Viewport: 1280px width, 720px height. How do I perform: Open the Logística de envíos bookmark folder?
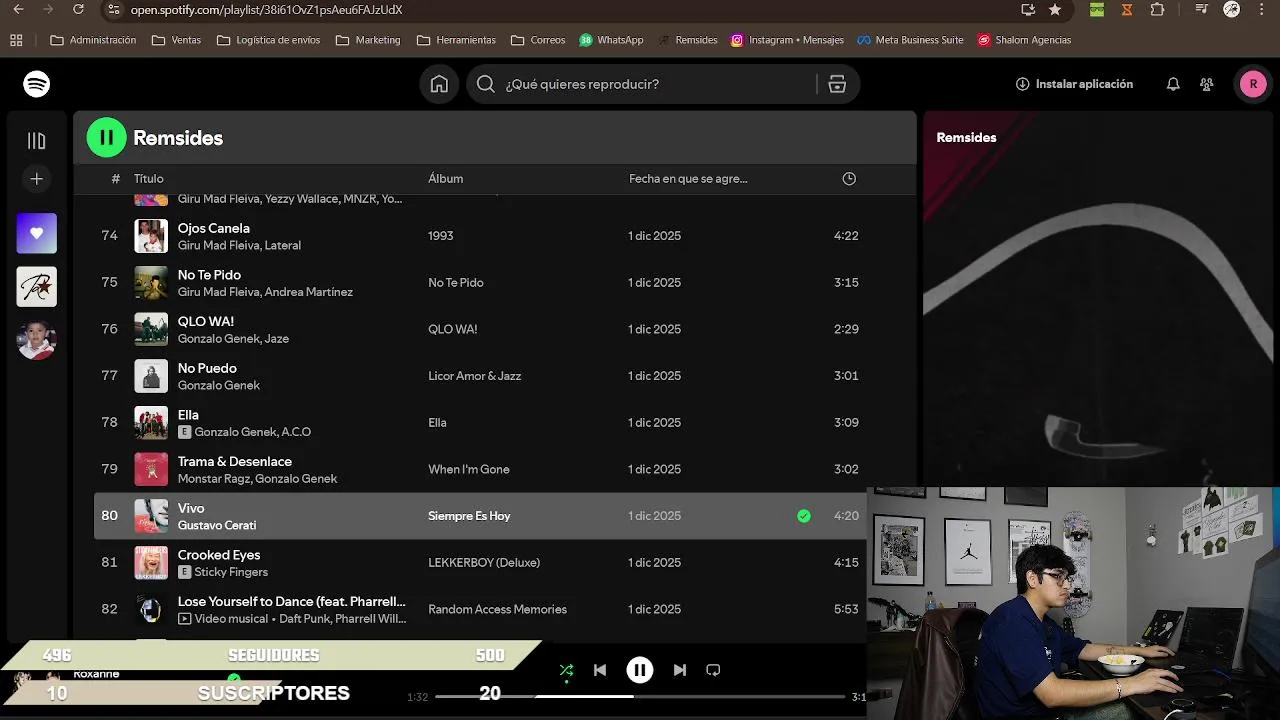[268, 40]
